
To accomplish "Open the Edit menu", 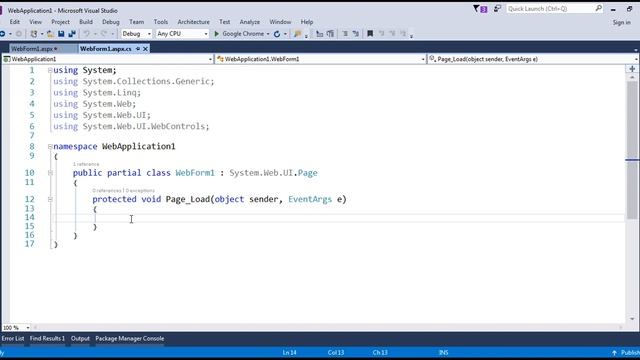I will (15, 22).
